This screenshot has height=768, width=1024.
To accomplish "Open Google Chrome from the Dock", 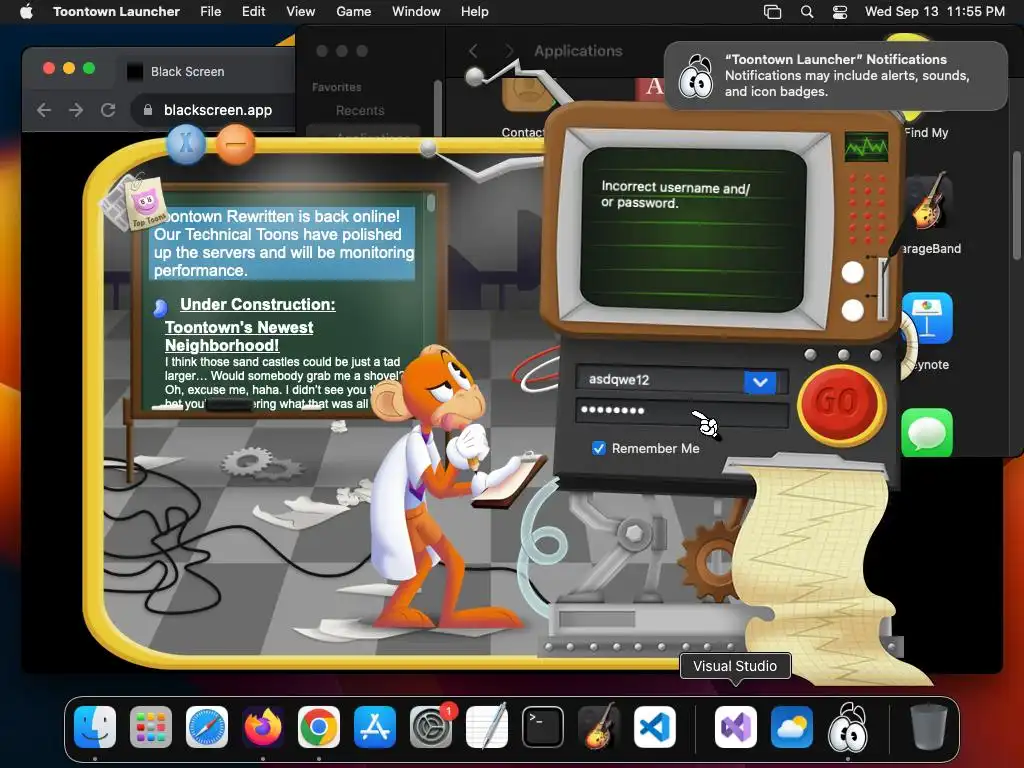I will (x=319, y=727).
